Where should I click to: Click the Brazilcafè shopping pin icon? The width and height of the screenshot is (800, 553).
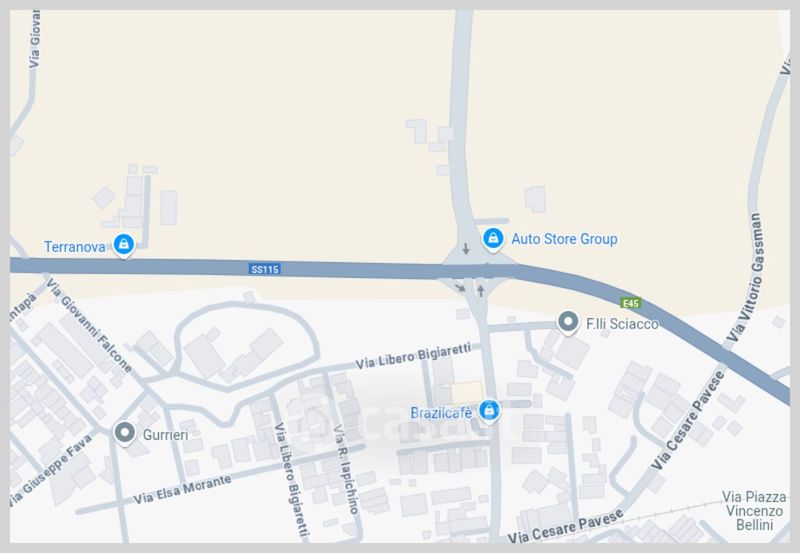coord(489,411)
